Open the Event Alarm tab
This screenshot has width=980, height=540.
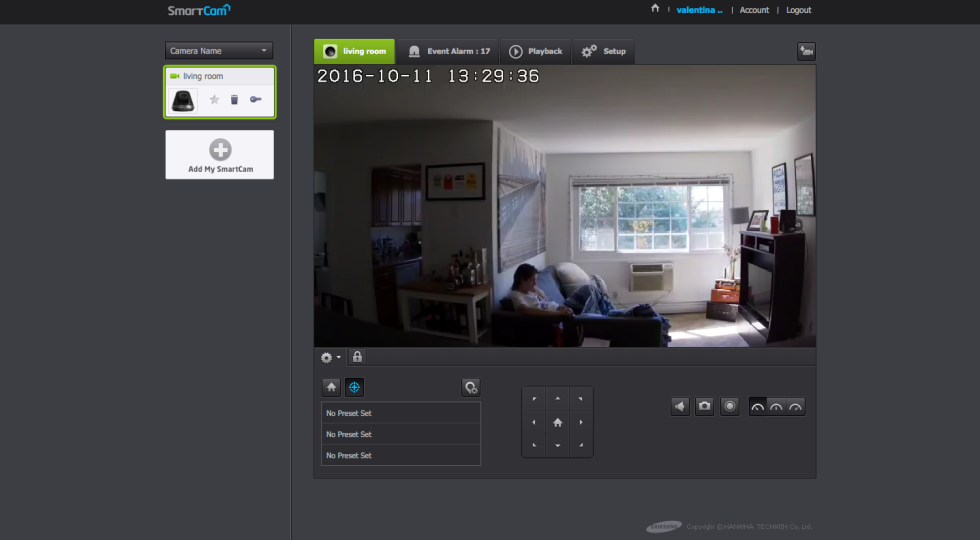click(449, 51)
